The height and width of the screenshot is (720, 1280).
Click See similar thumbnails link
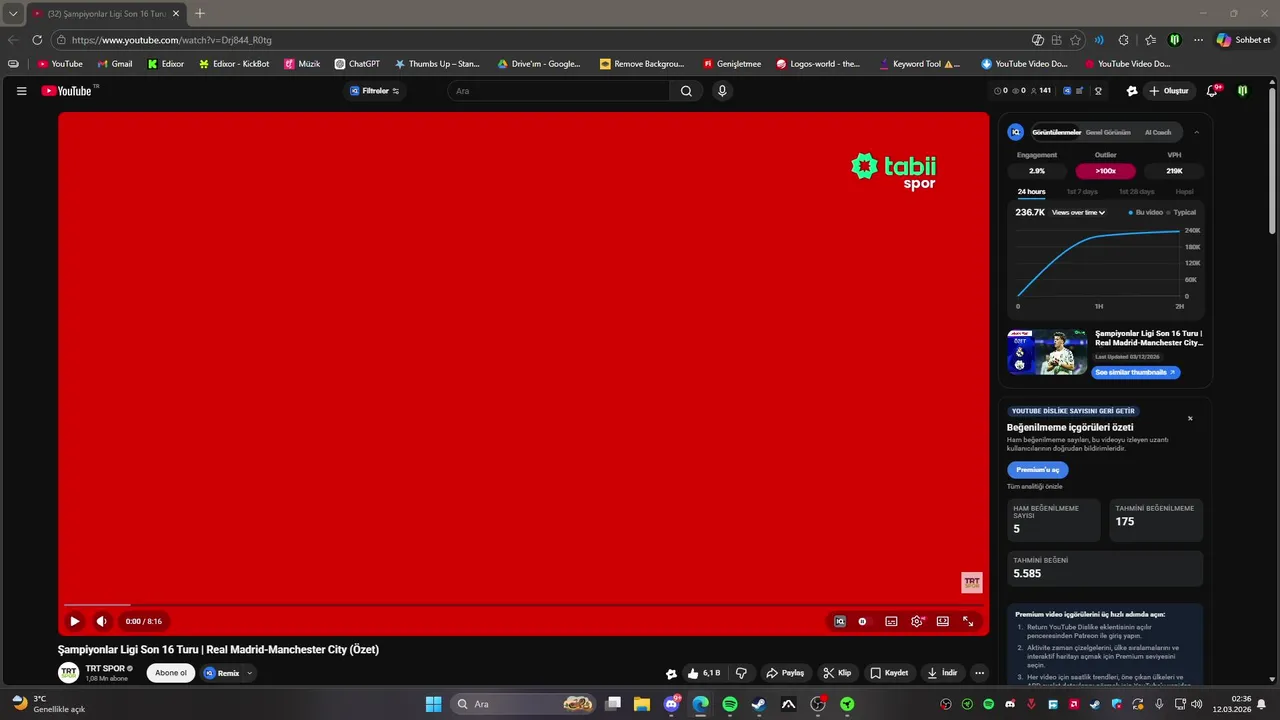[1135, 372]
